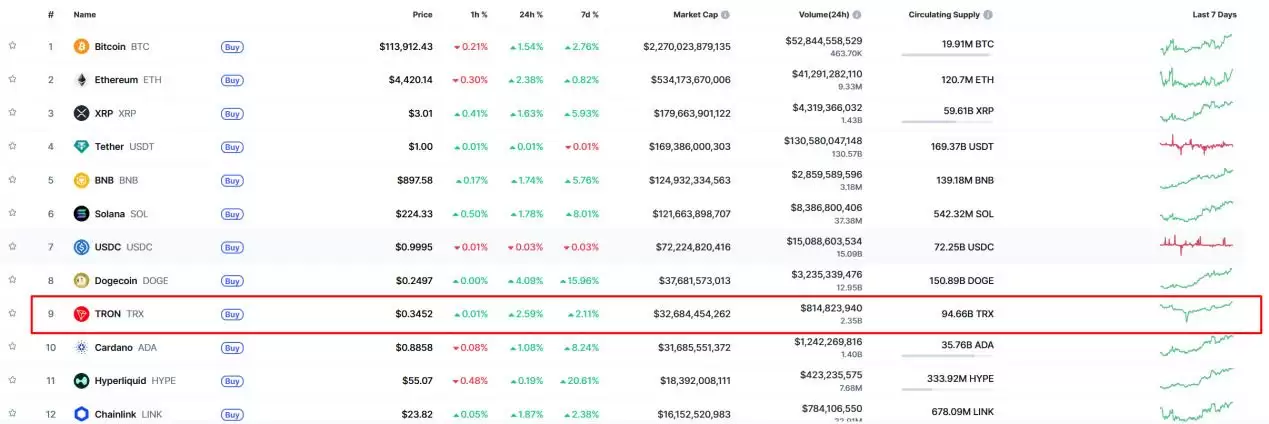
Task: Star Bitcoin to add to watchlist
Action: click(x=13, y=46)
